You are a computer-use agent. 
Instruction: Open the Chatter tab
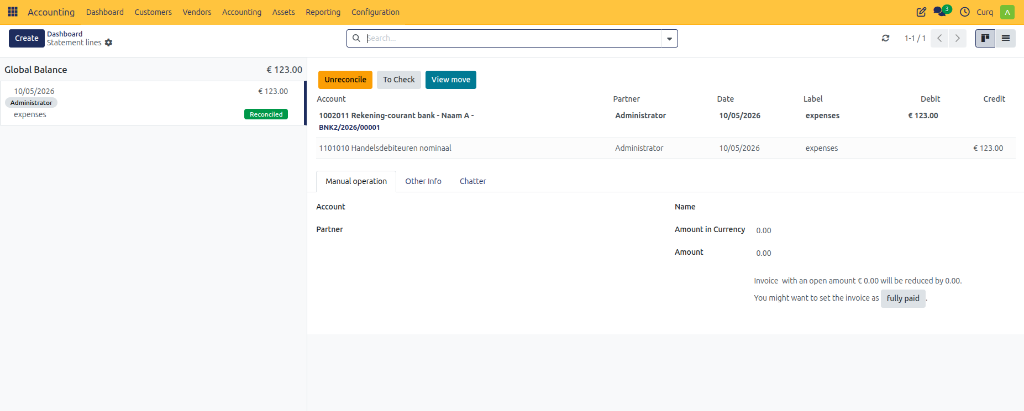[x=472, y=182]
